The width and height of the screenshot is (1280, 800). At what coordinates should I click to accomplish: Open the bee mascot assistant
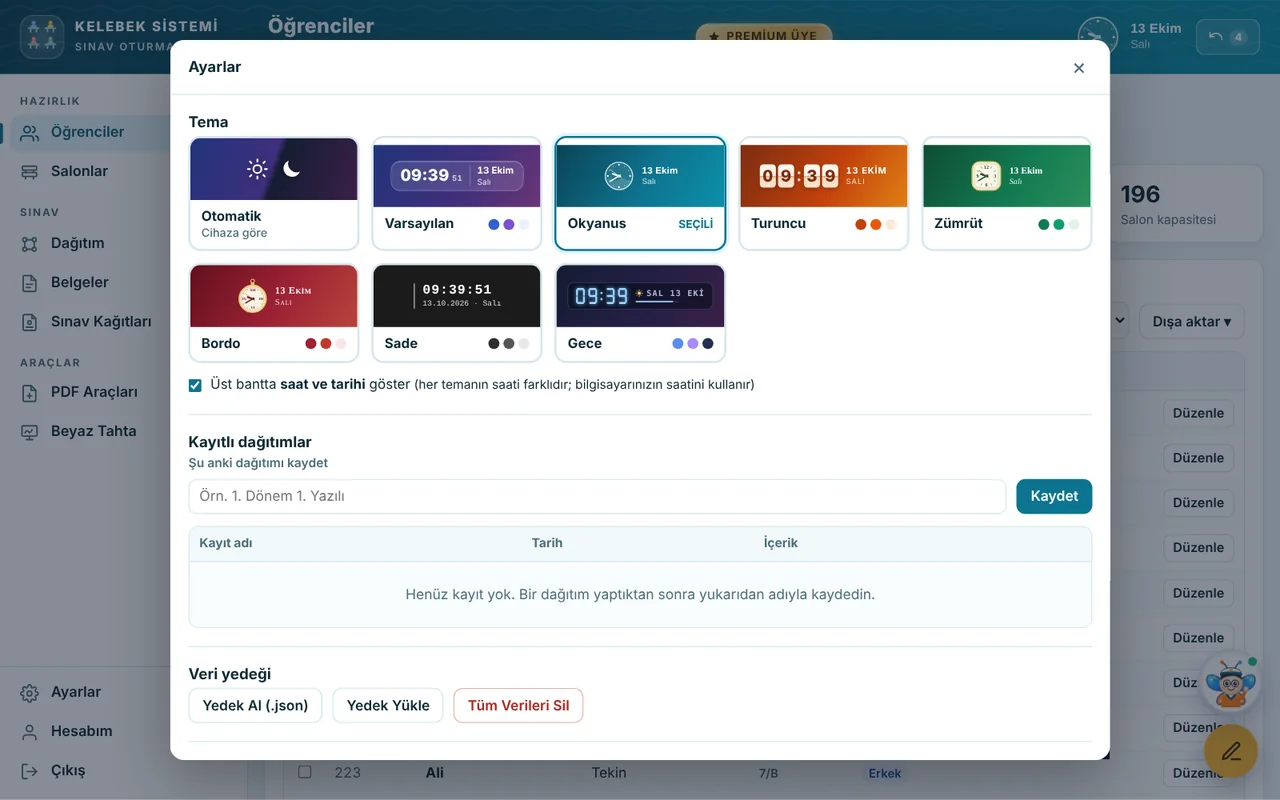click(1229, 682)
